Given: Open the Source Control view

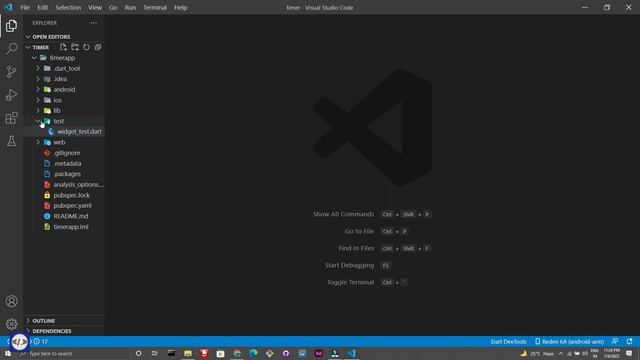Looking at the screenshot, I should click(x=11, y=72).
